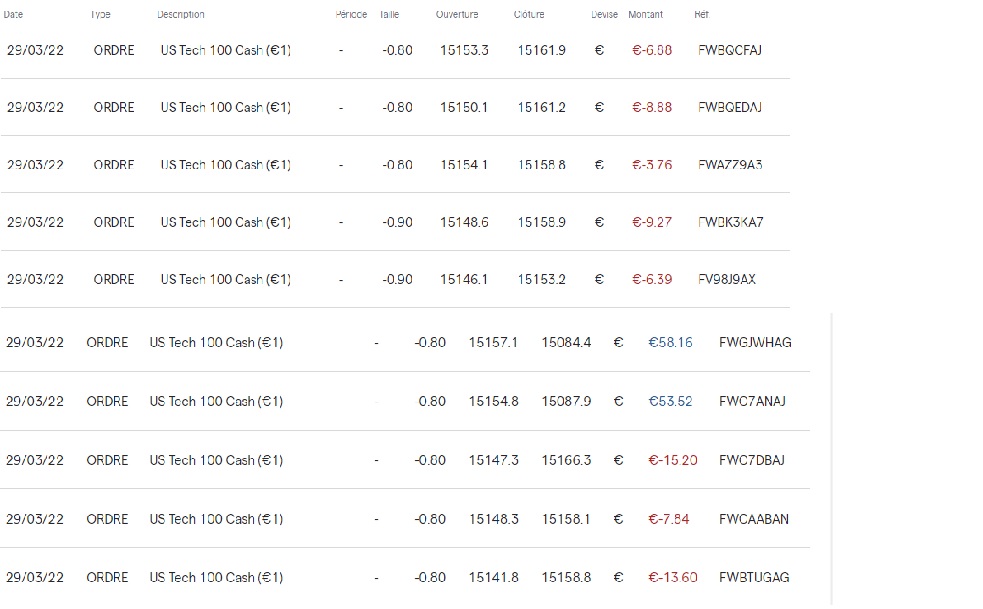The width and height of the screenshot is (983, 609).
Task: Click the Ouverture column header
Action: (457, 15)
